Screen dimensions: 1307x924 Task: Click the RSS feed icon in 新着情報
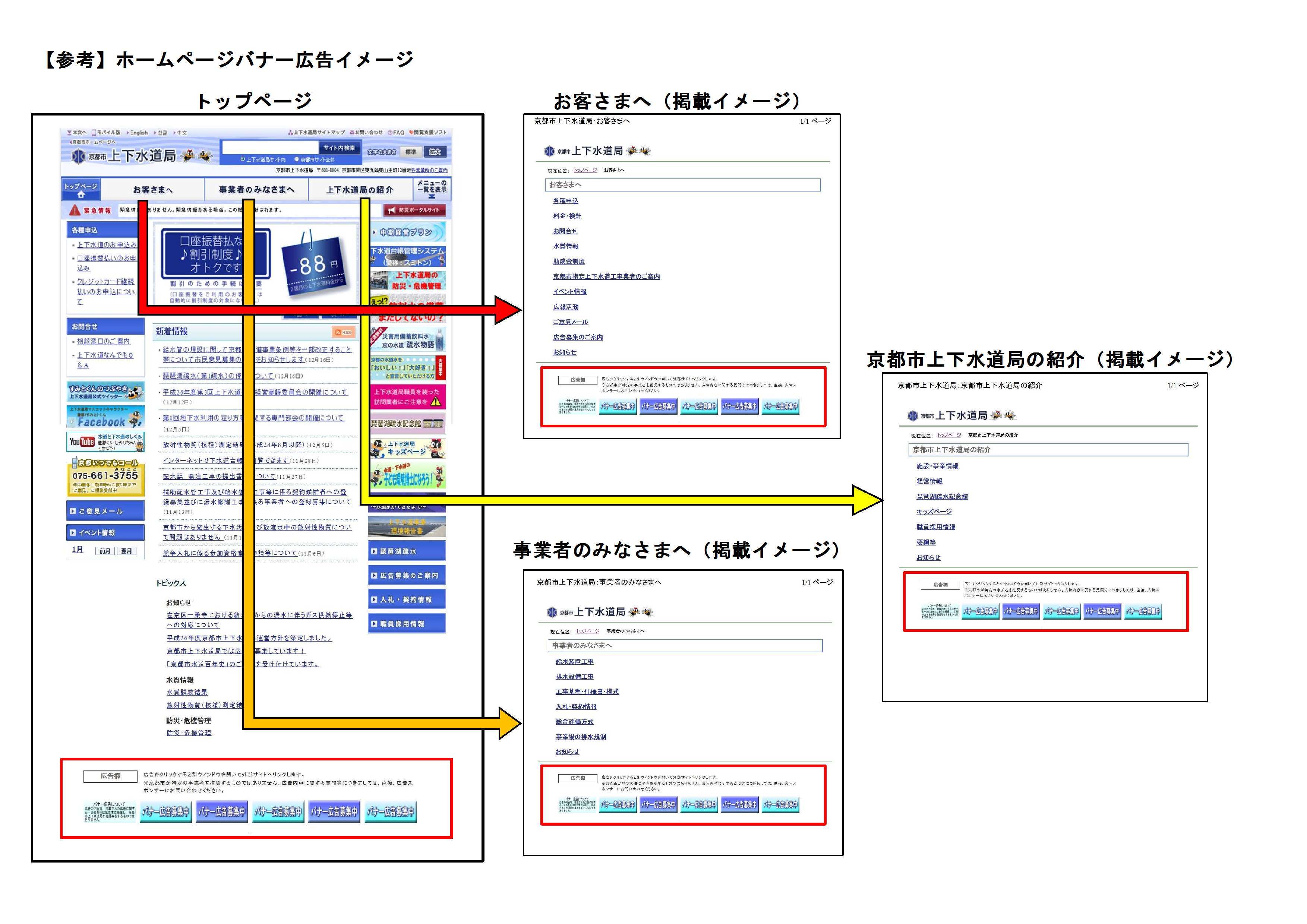[343, 332]
